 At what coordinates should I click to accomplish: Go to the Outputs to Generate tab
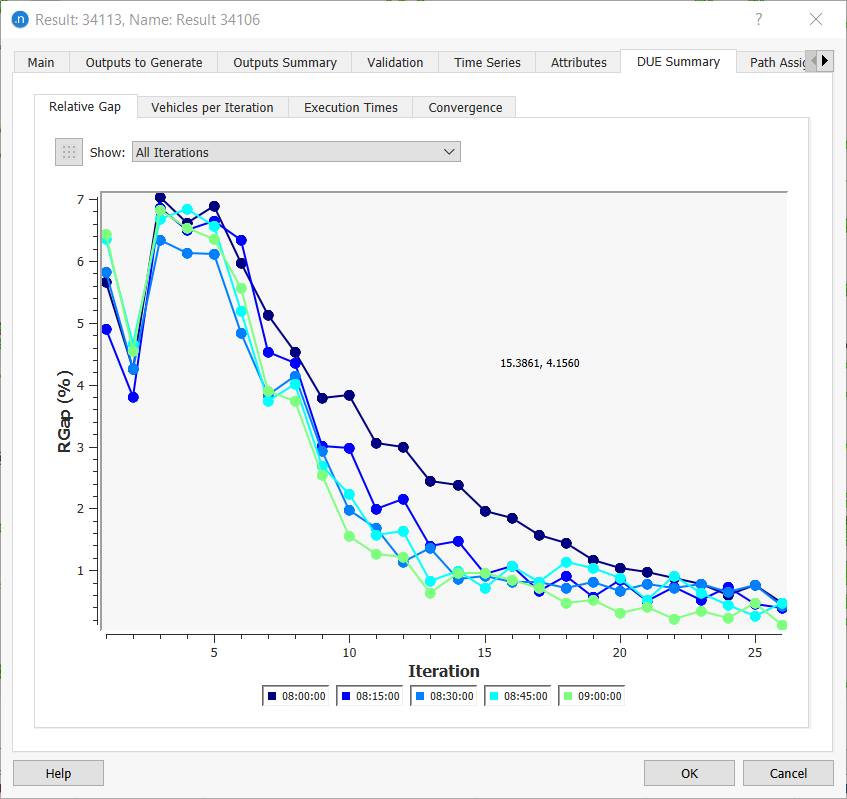pyautogui.click(x=144, y=62)
